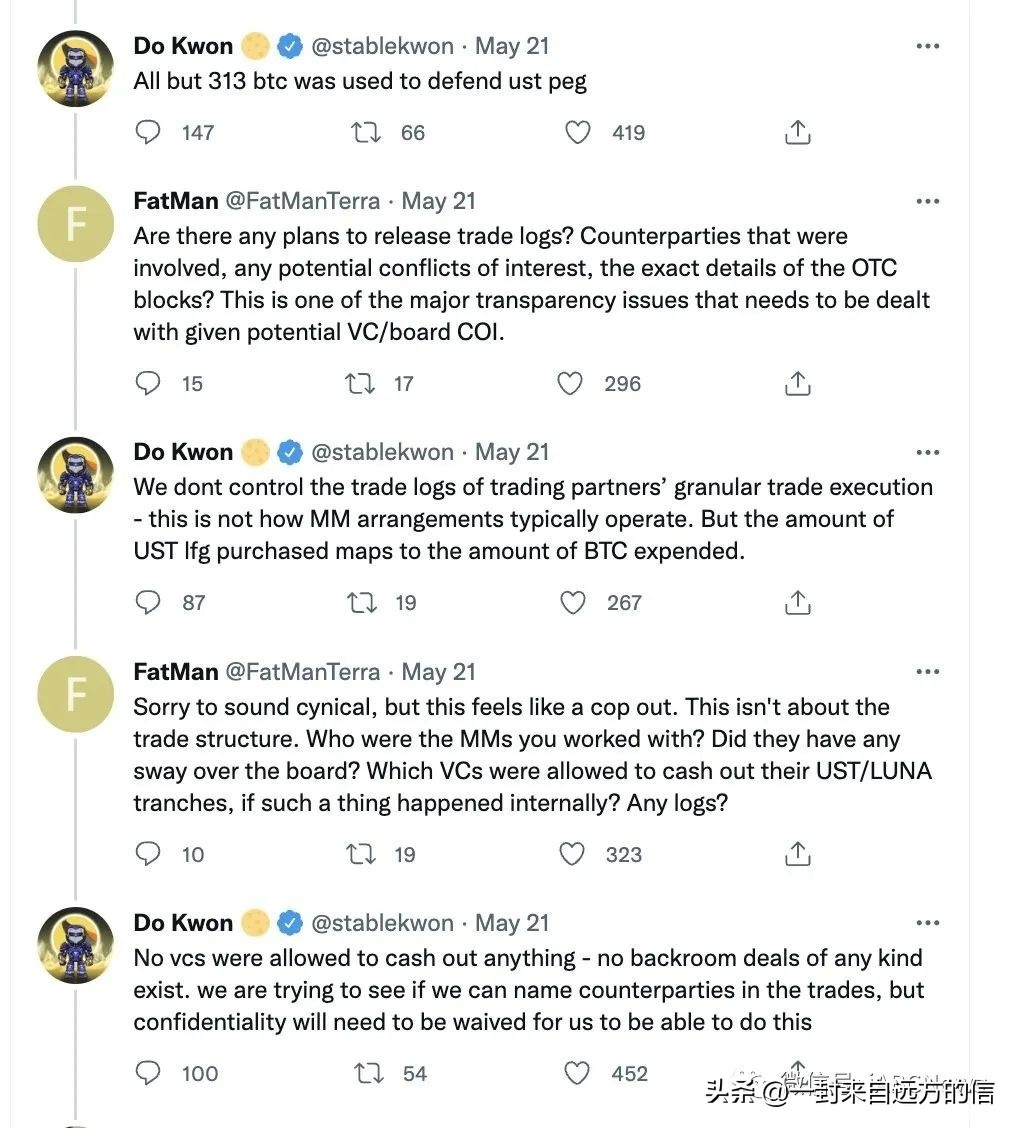The height and width of the screenshot is (1128, 1018).
Task: Reply to the 'cop out' tweet
Action: 148,854
